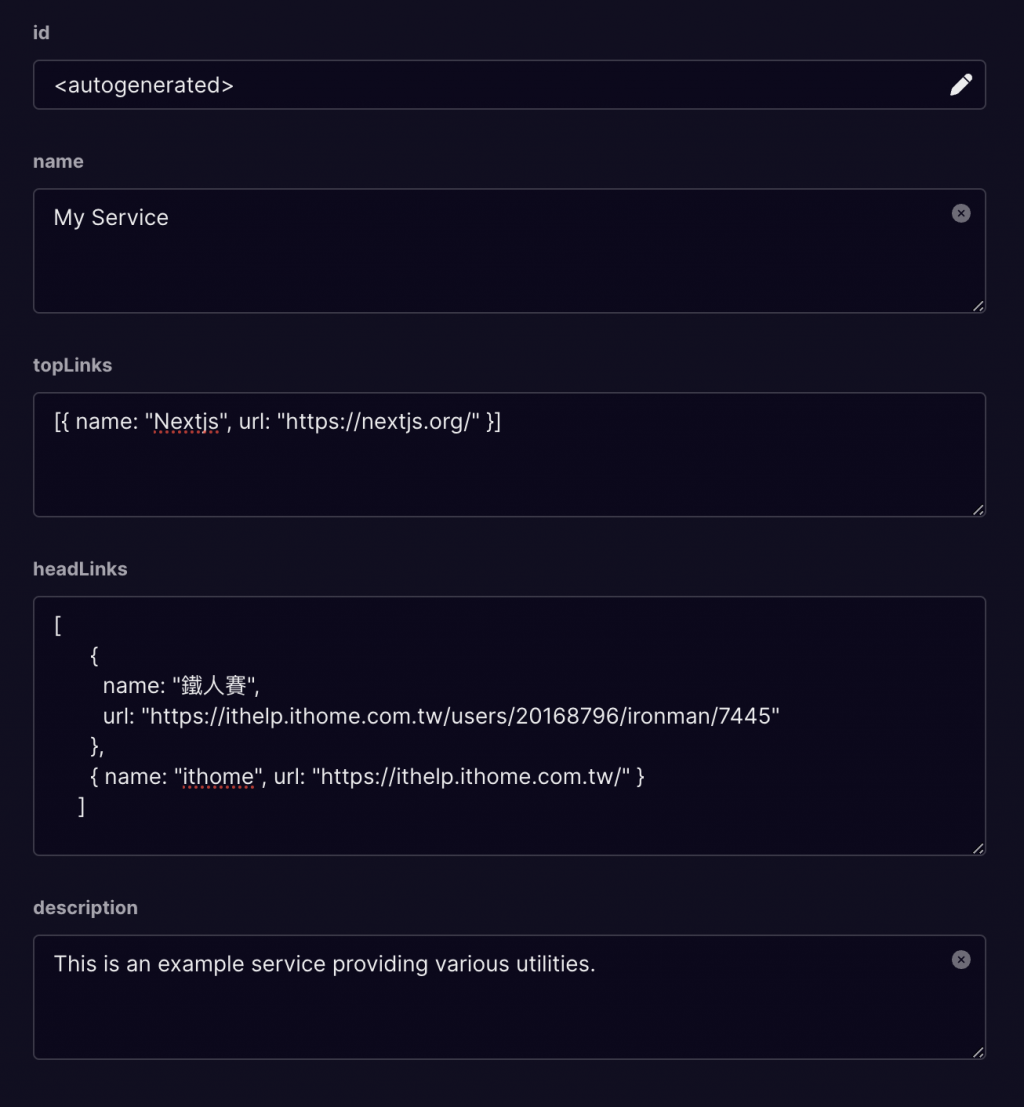Clear the name field with its x icon
The height and width of the screenshot is (1107, 1024).
point(961,213)
